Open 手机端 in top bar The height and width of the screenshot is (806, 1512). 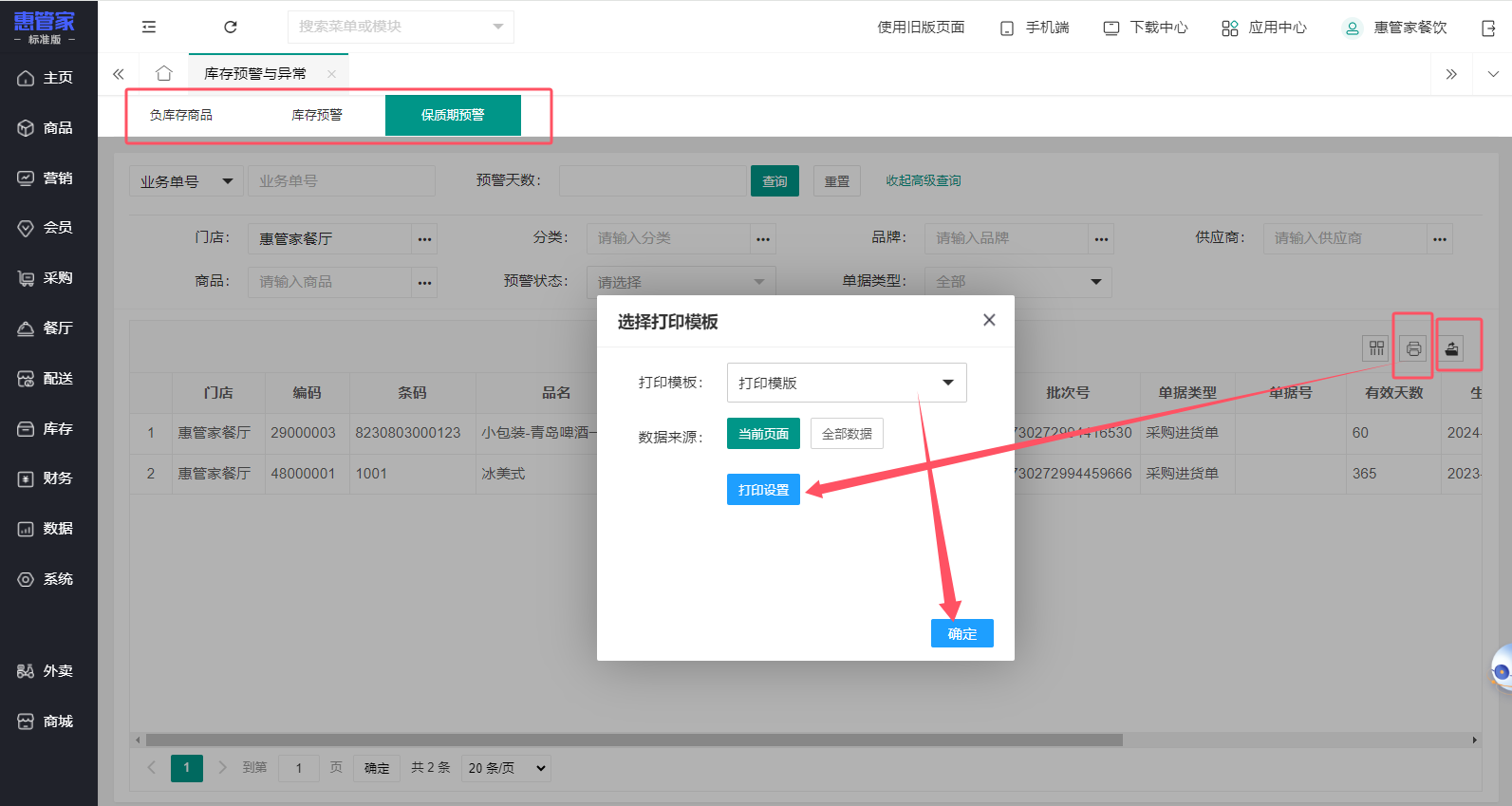pos(1035,28)
